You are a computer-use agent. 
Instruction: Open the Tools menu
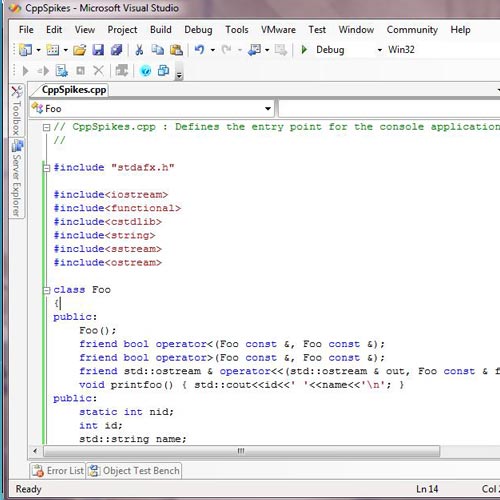coord(237,30)
